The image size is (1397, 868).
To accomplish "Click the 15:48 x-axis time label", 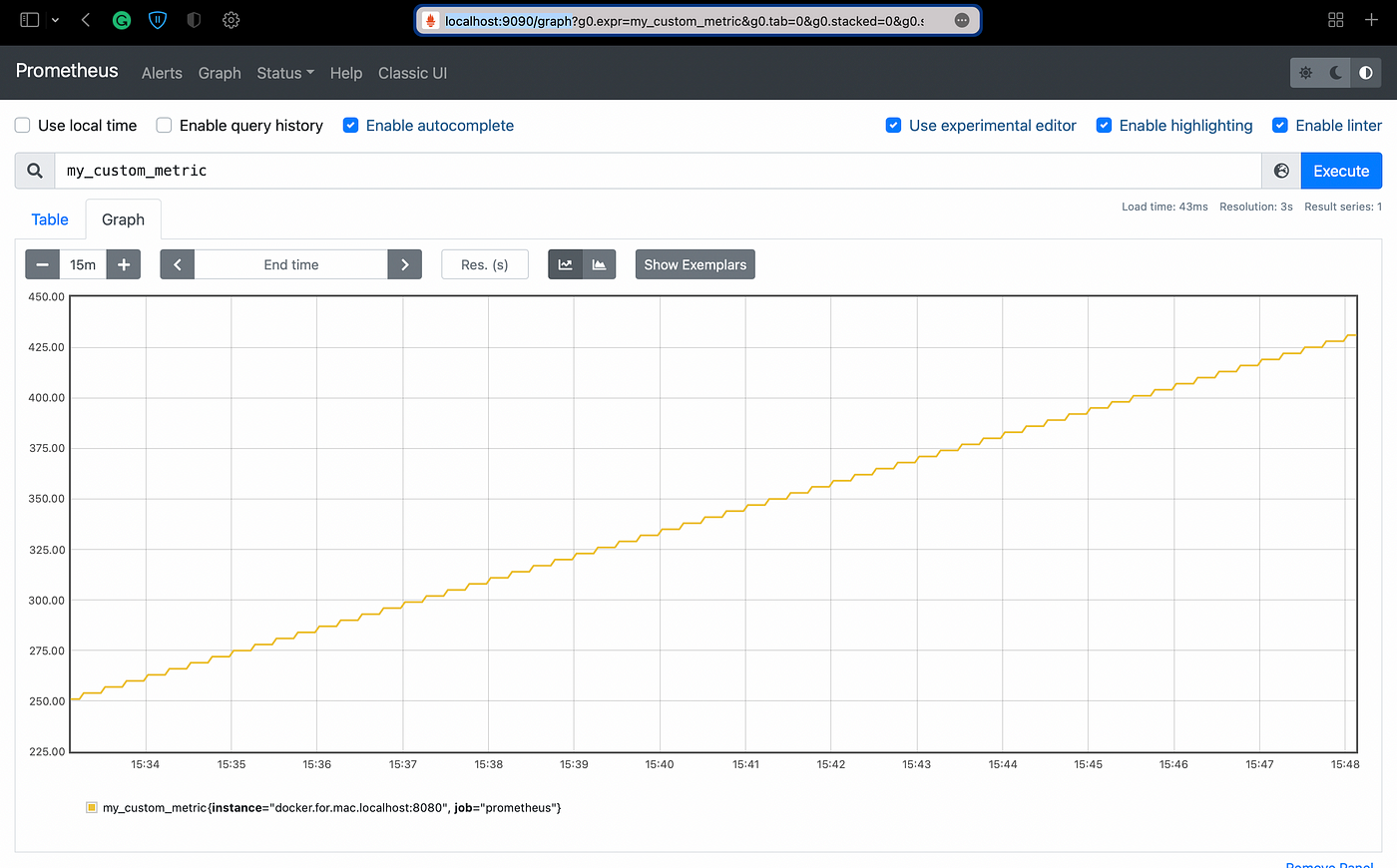I will coord(1345,764).
